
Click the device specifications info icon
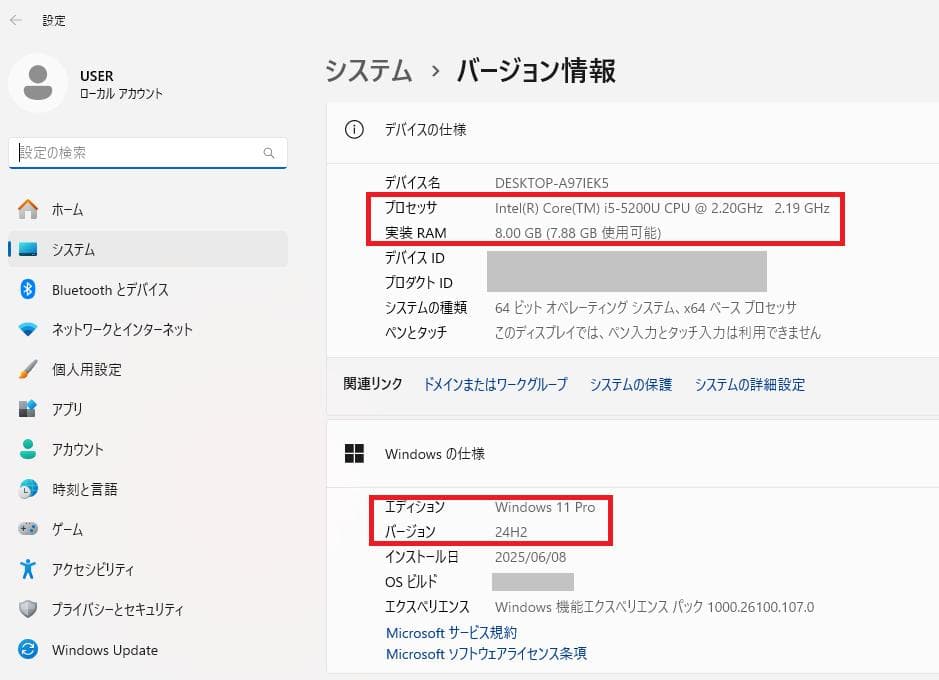pos(355,129)
